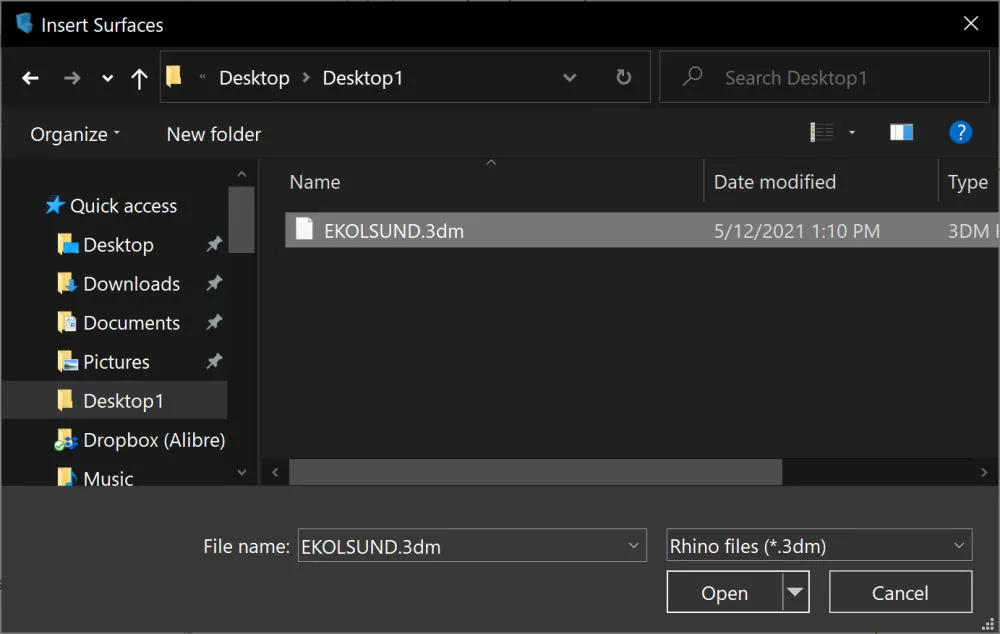
Task: Click the pin icon next to Pictures
Action: [x=214, y=361]
